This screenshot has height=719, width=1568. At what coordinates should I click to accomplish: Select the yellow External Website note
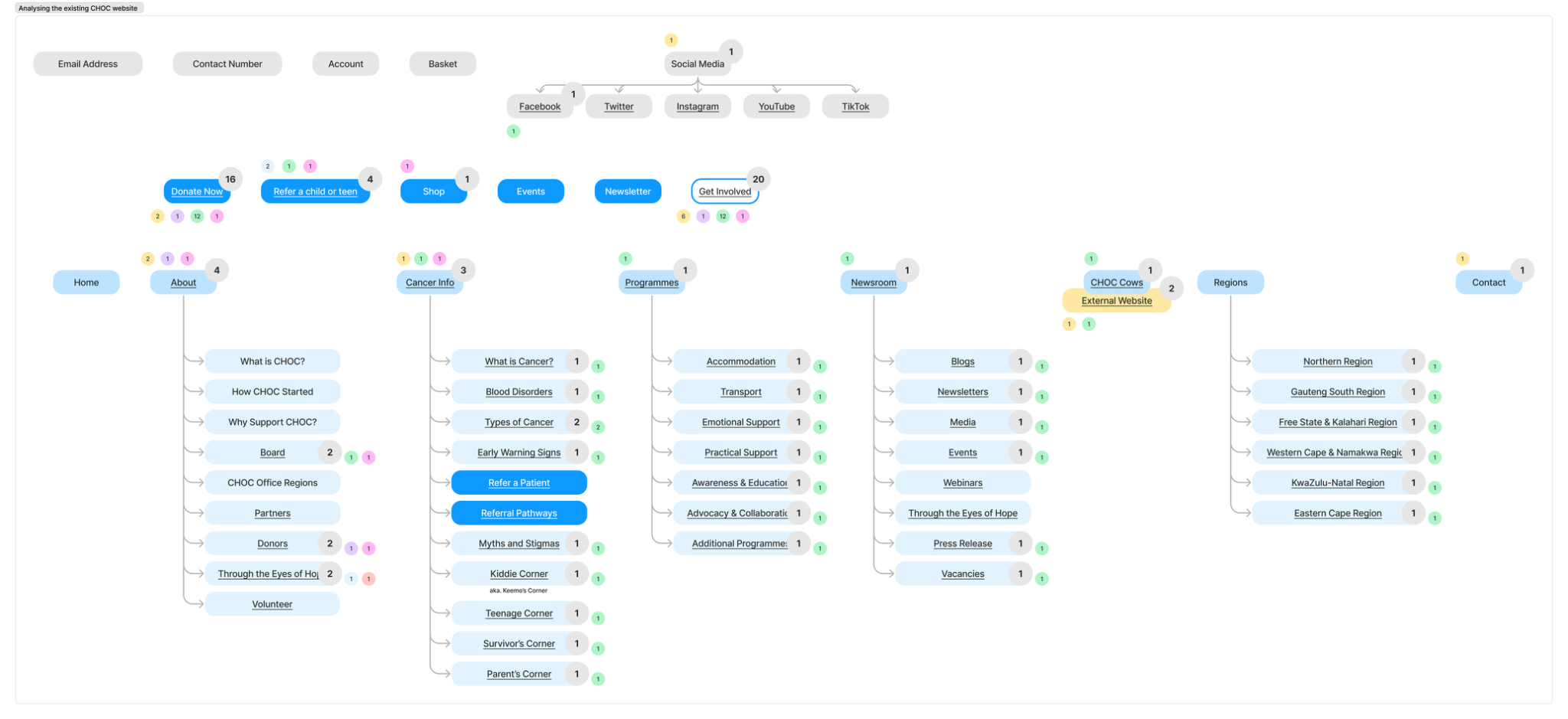coord(1117,301)
